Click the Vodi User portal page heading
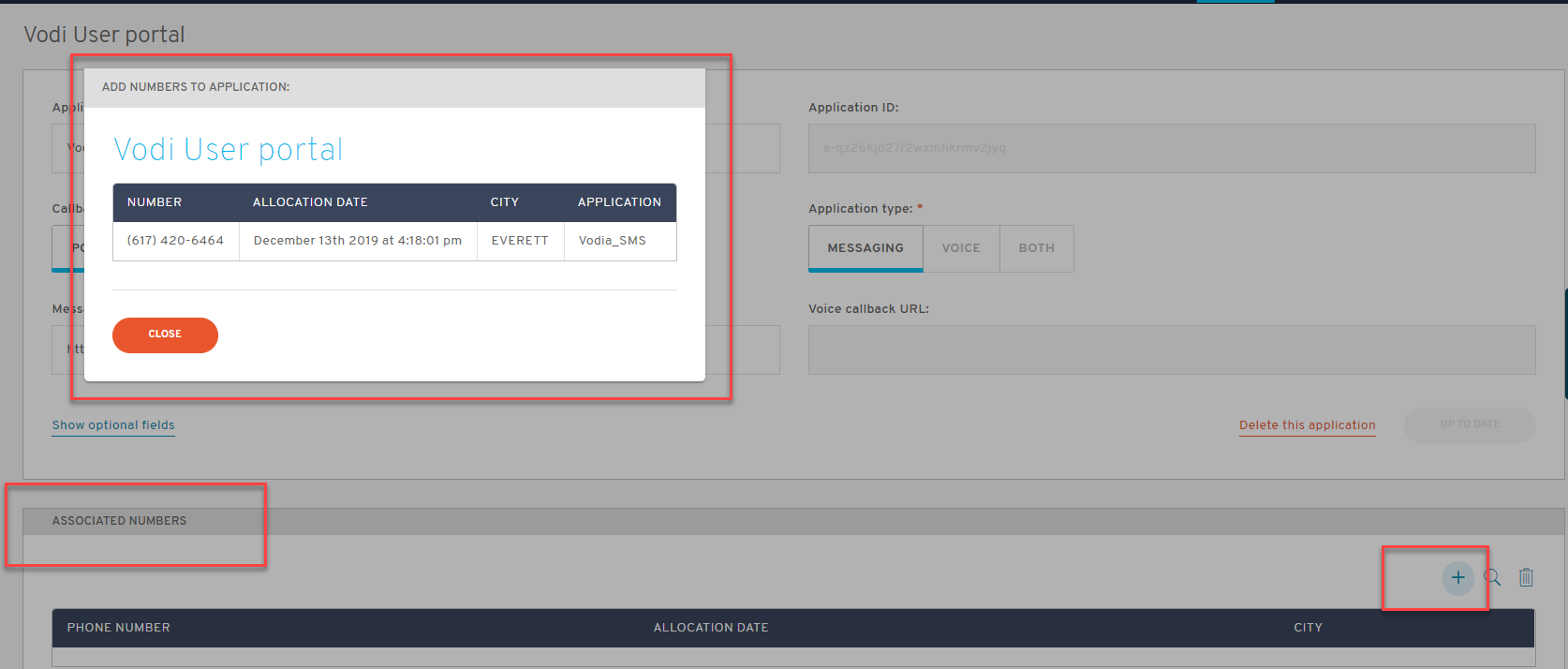The width and height of the screenshot is (1568, 669). click(x=104, y=35)
